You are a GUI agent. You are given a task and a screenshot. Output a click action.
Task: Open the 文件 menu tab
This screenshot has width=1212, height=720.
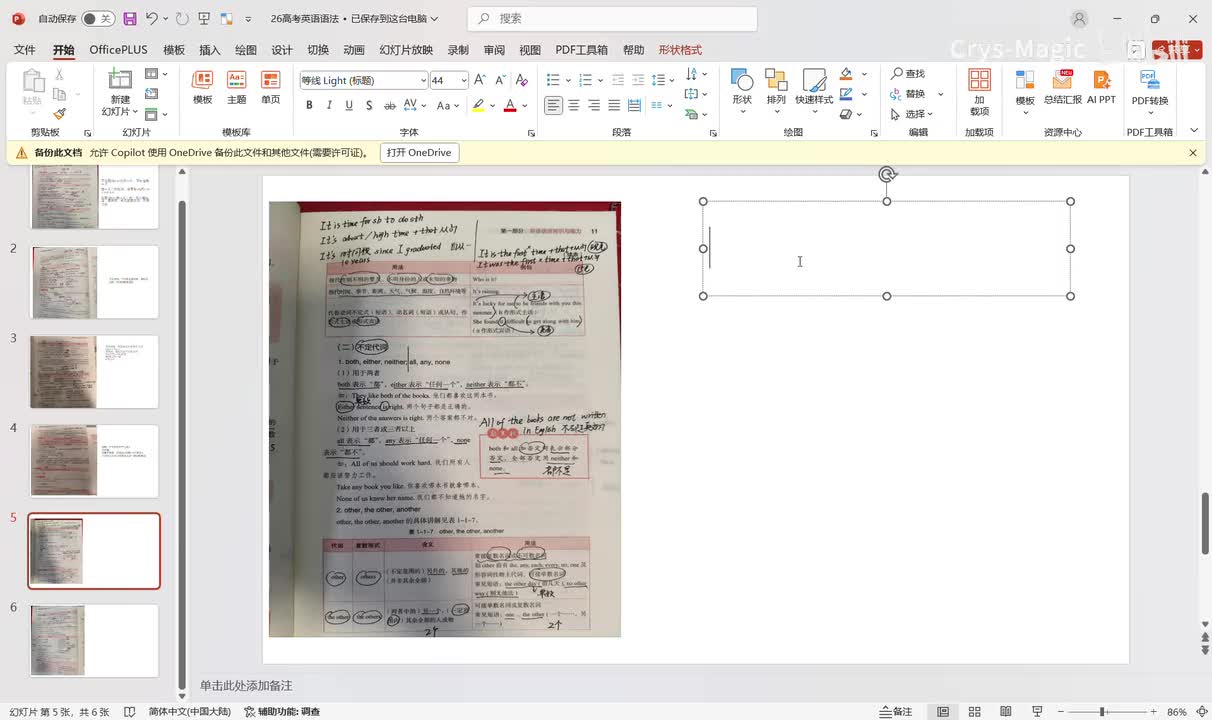(x=25, y=50)
